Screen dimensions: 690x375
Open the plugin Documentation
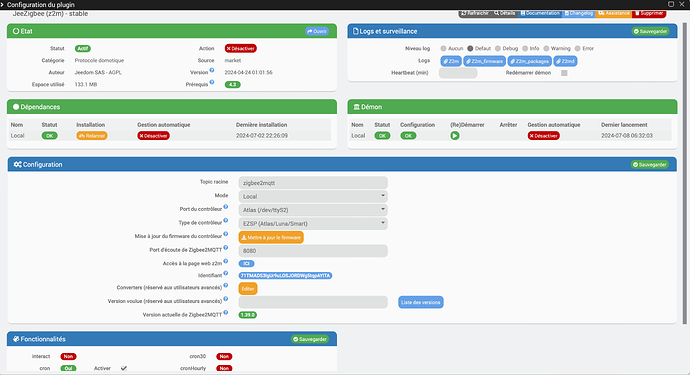[540, 13]
